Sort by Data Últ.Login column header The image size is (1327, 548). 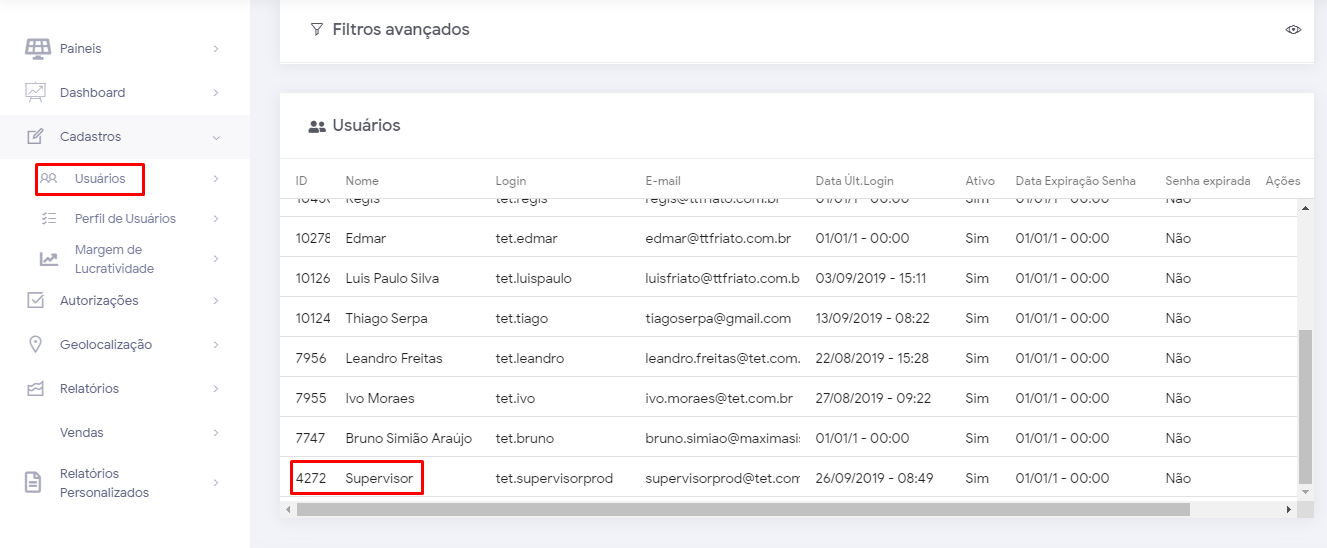[854, 181]
